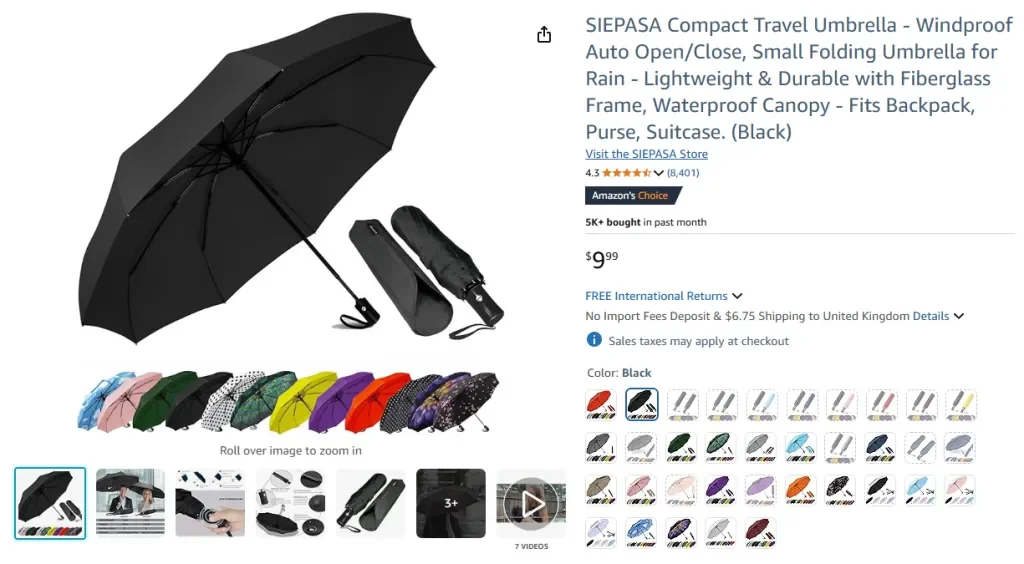View thumbnail of couple under umbrella

point(130,503)
